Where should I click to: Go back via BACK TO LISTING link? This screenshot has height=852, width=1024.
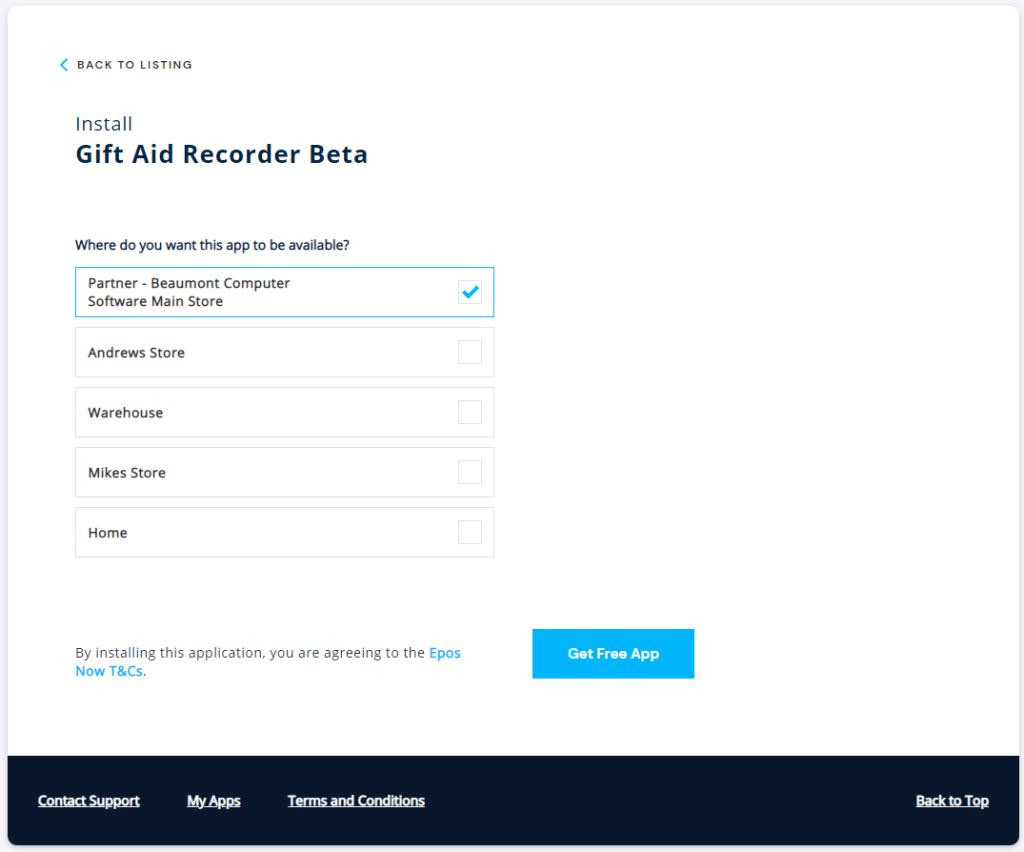coord(135,65)
